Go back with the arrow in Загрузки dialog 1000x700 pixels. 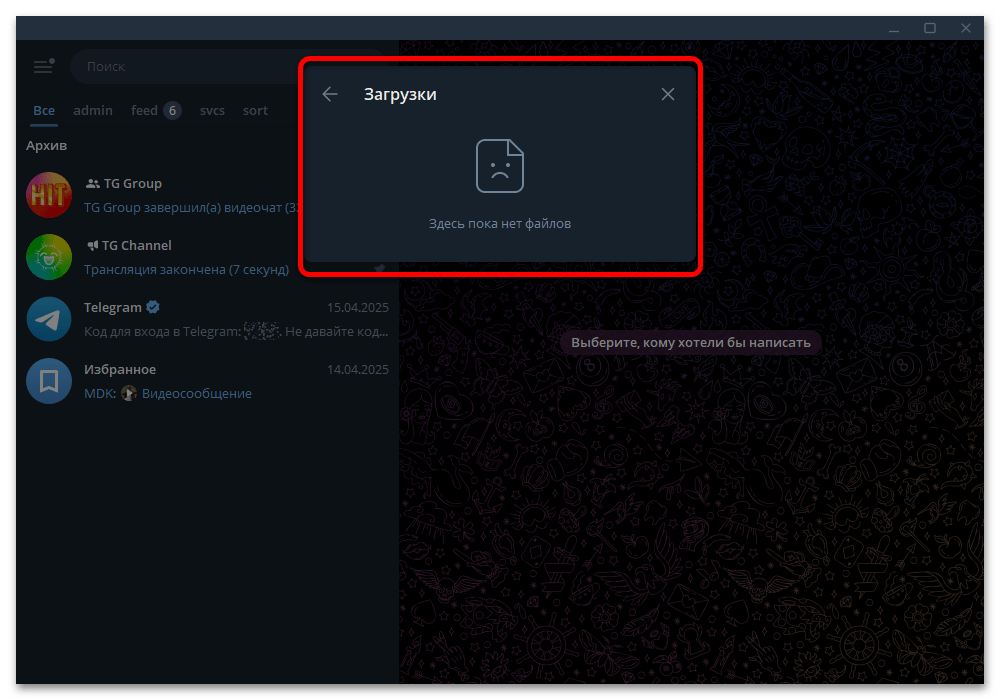point(330,94)
